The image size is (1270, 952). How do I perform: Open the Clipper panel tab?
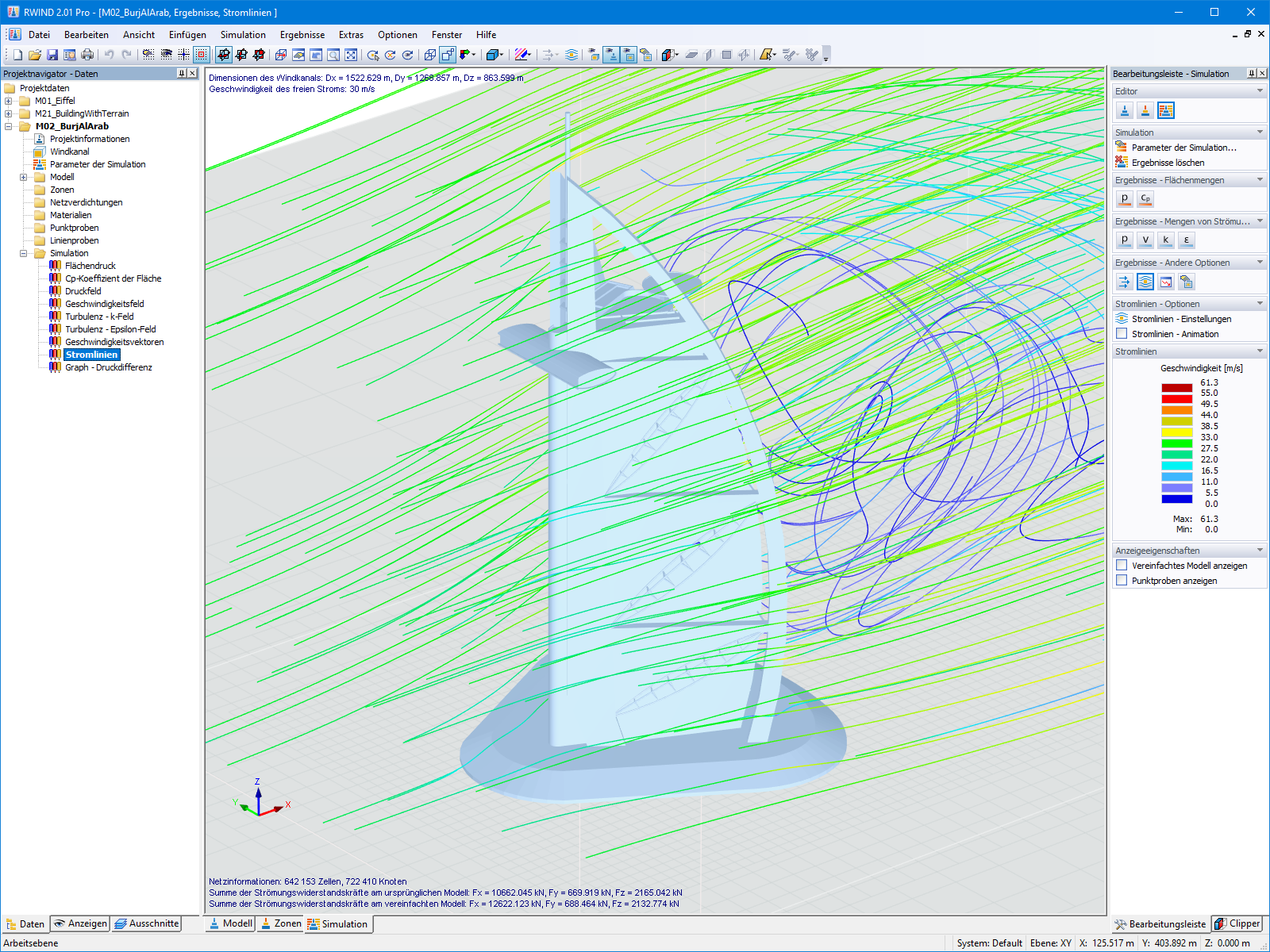[x=1237, y=923]
